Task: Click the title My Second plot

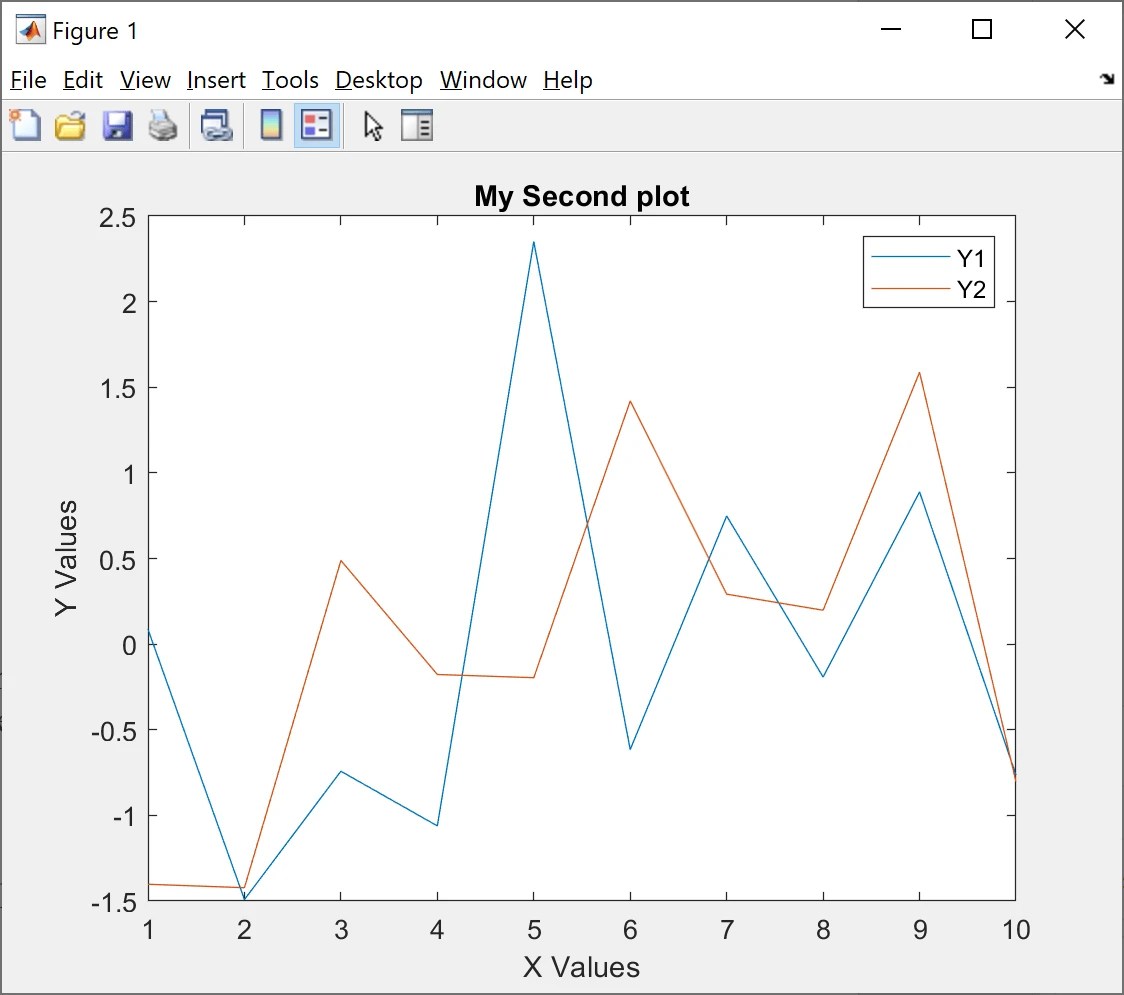Action: [582, 196]
